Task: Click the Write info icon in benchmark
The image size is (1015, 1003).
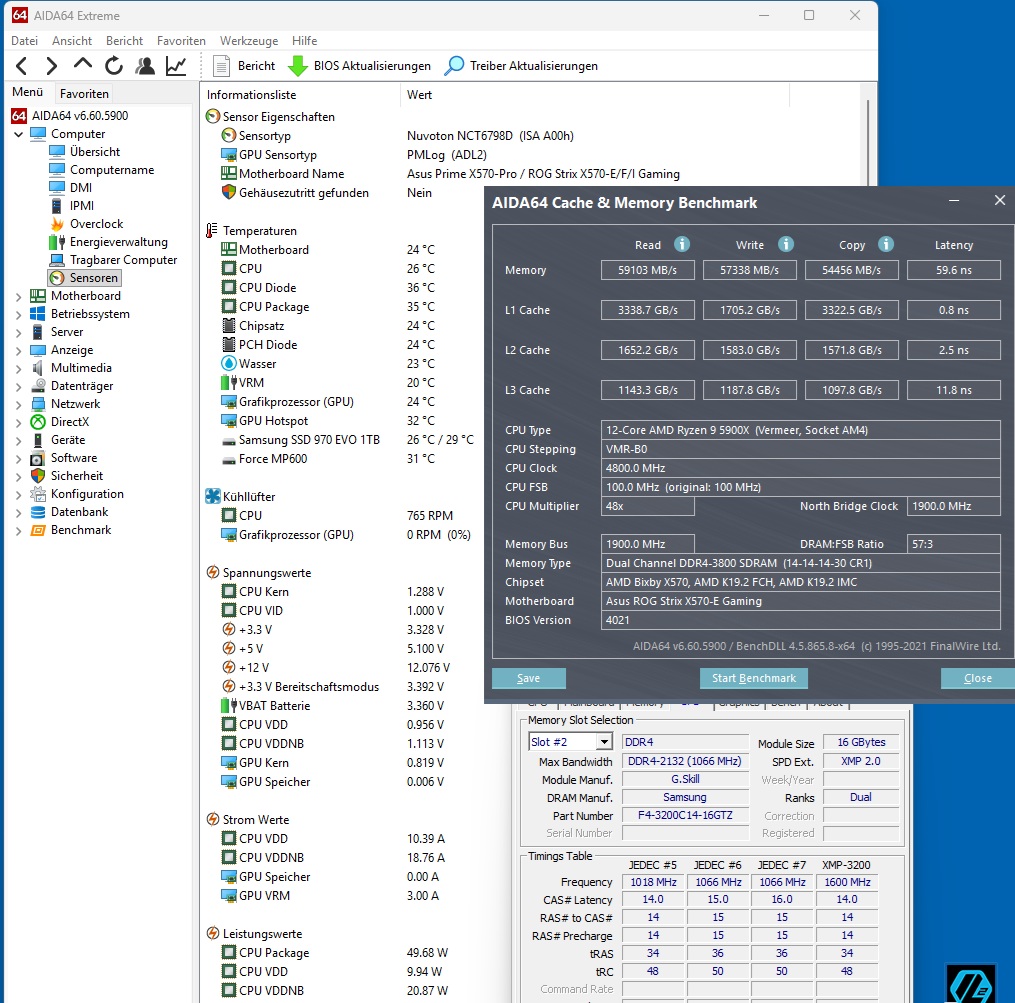Action: pyautogui.click(x=786, y=244)
